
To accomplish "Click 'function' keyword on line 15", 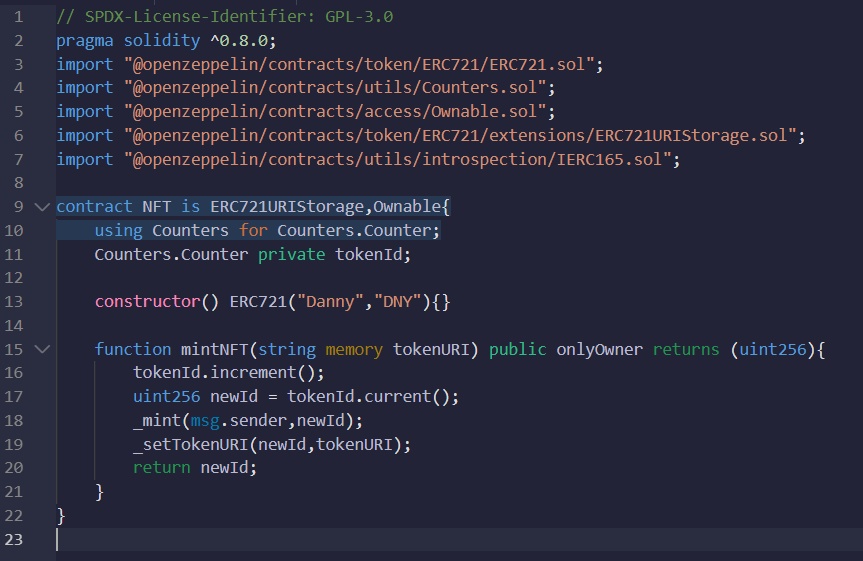I will [133, 349].
